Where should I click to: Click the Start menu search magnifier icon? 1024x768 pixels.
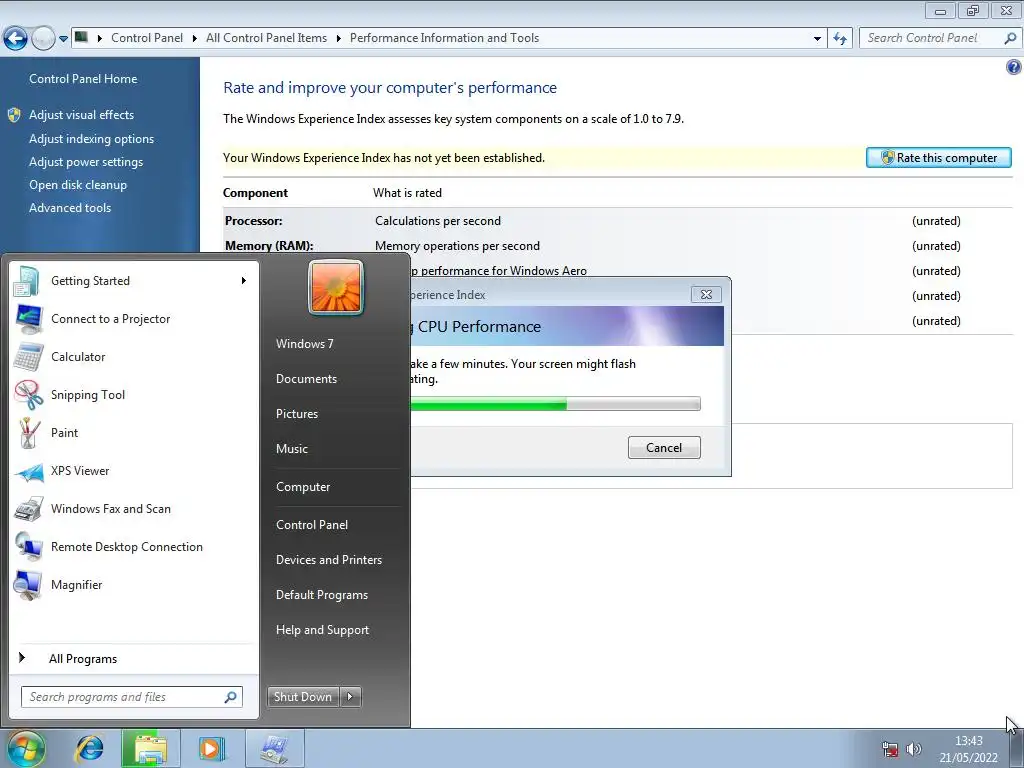point(231,697)
